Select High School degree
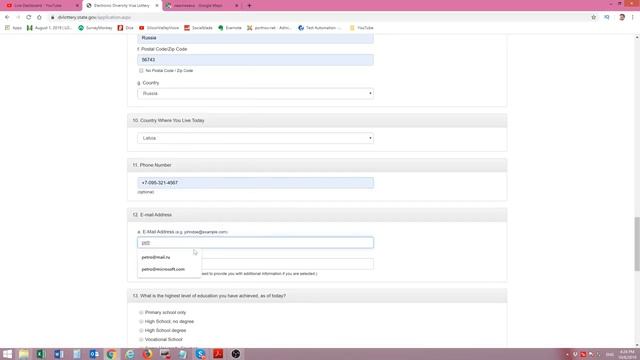640x360 pixels. click(141, 331)
